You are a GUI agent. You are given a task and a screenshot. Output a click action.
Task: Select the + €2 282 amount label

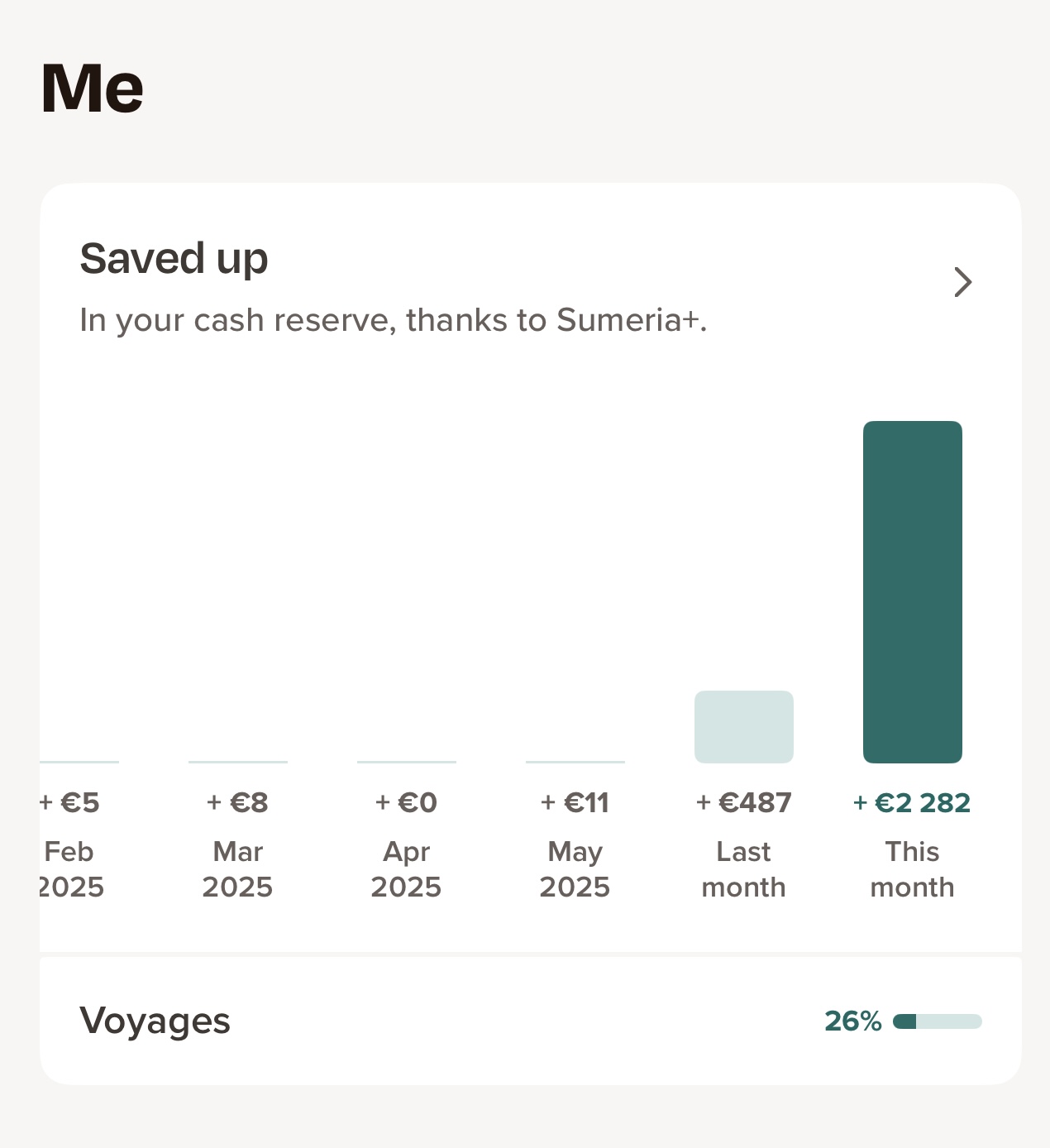912,802
